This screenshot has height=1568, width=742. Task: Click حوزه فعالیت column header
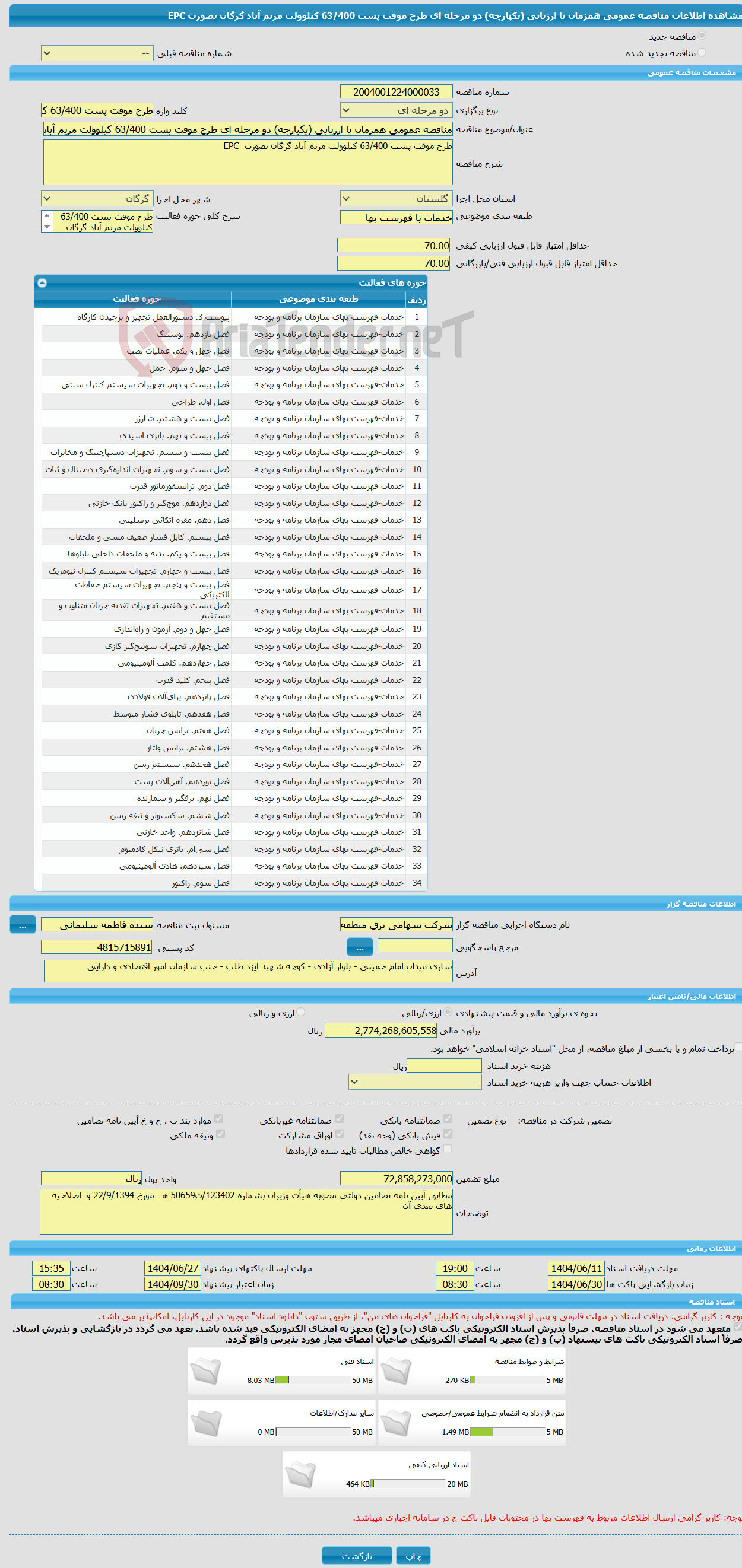pyautogui.click(x=137, y=300)
